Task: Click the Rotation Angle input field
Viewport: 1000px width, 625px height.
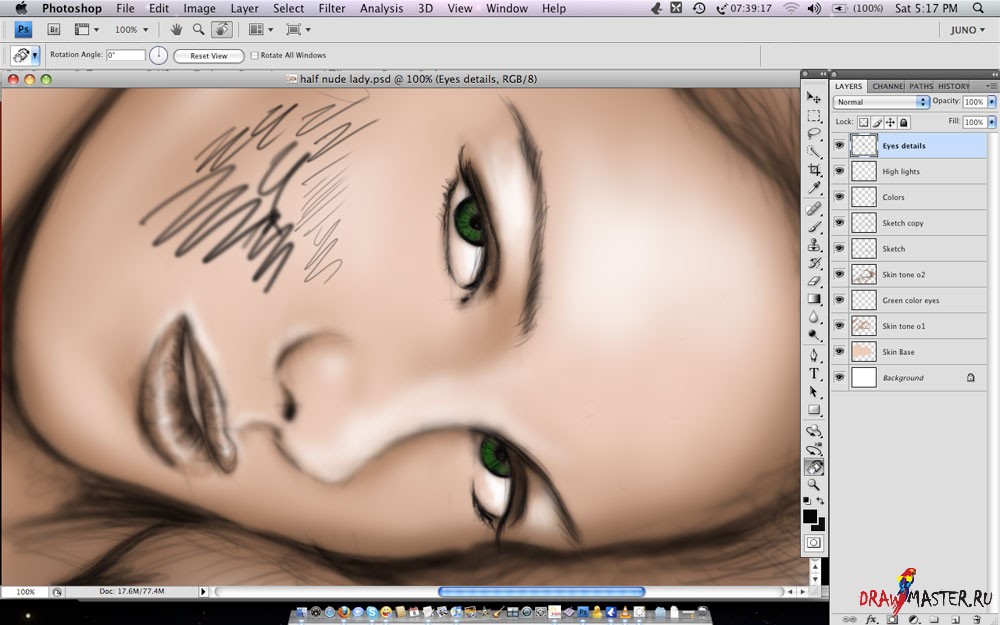Action: pos(126,55)
